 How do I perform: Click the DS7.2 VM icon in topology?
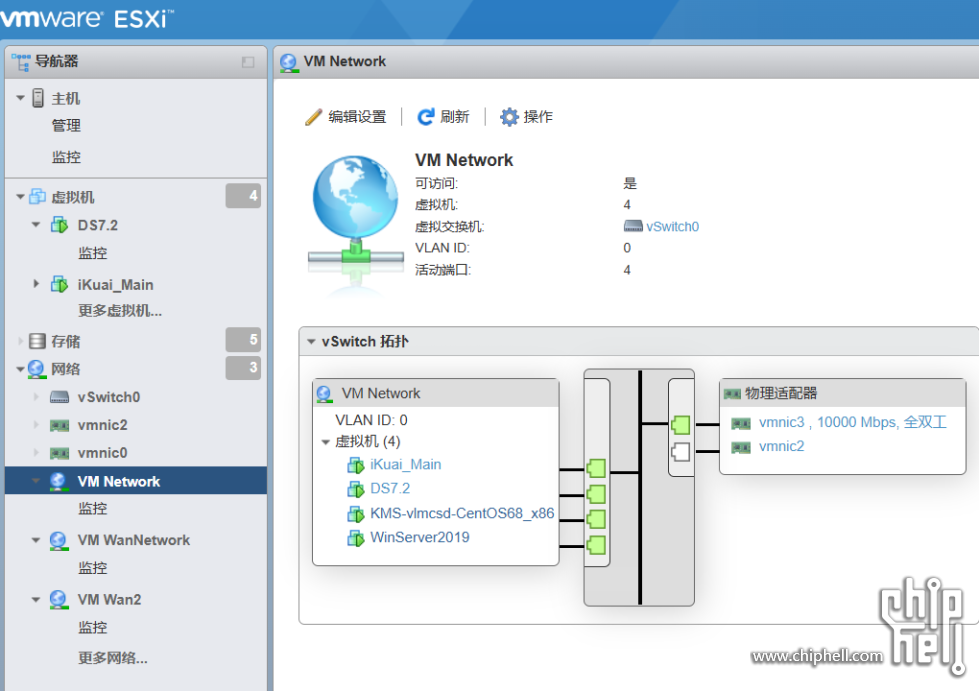[x=356, y=489]
